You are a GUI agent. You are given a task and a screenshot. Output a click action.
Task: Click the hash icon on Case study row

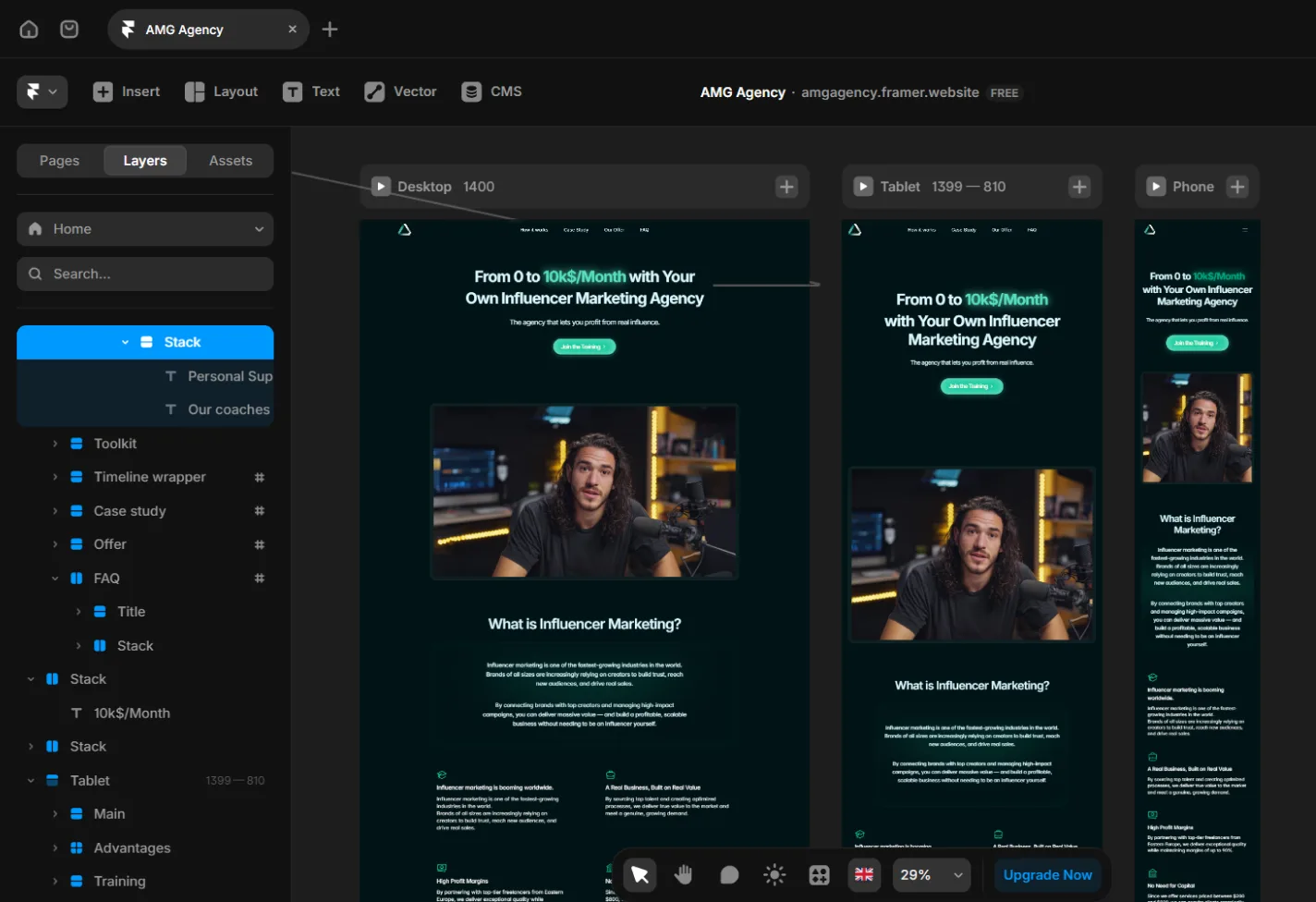(260, 511)
